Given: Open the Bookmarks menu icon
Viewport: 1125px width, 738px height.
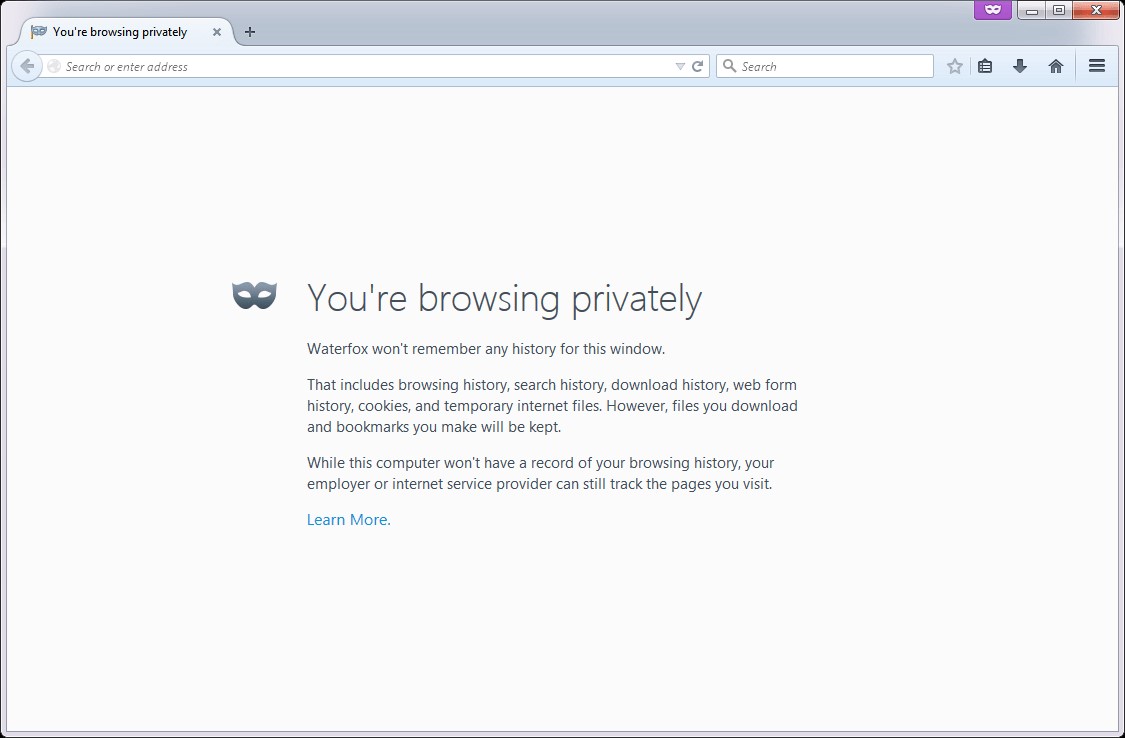Looking at the screenshot, I should tap(985, 66).
